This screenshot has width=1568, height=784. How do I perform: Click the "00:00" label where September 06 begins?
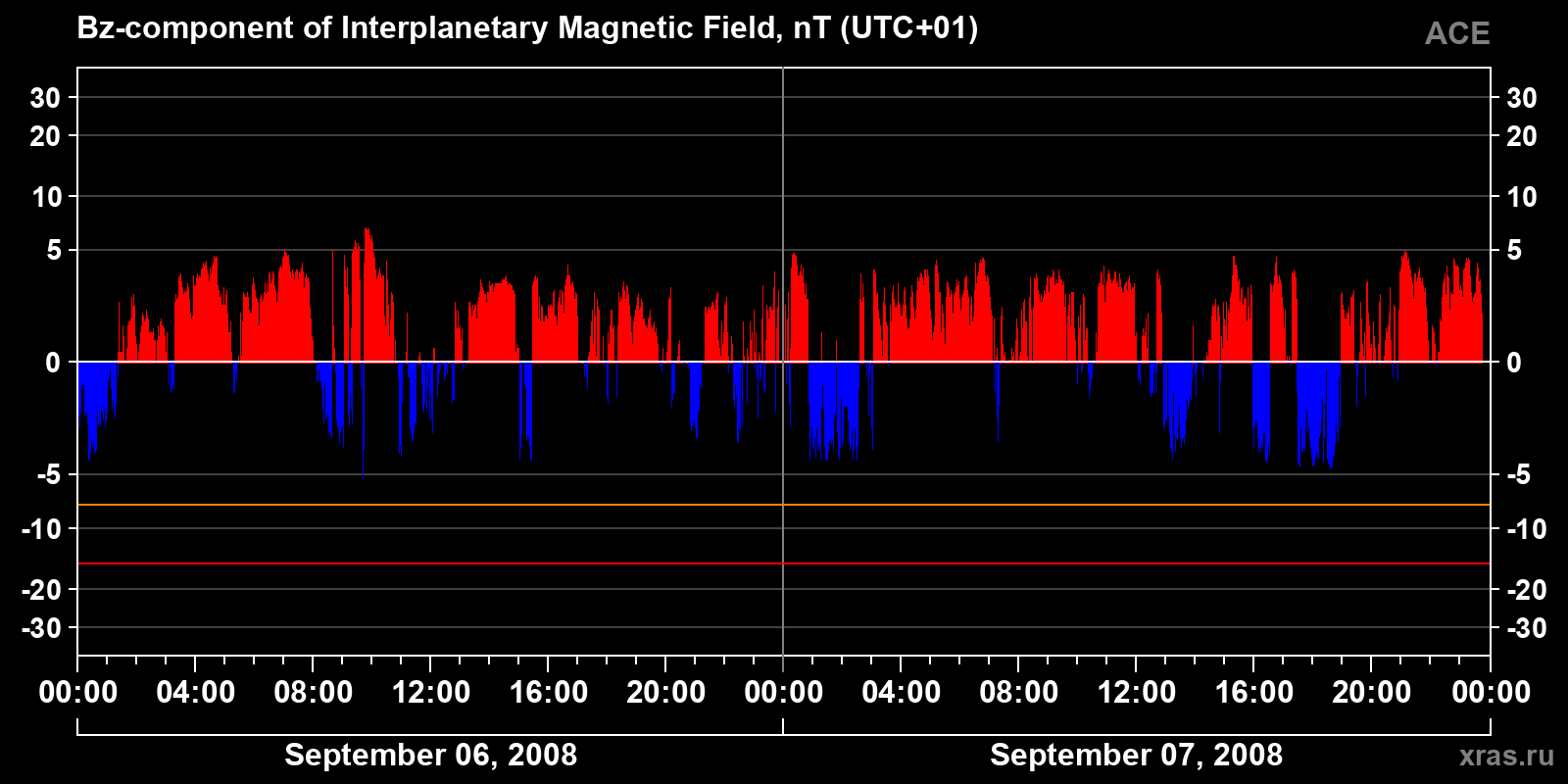pos(78,692)
